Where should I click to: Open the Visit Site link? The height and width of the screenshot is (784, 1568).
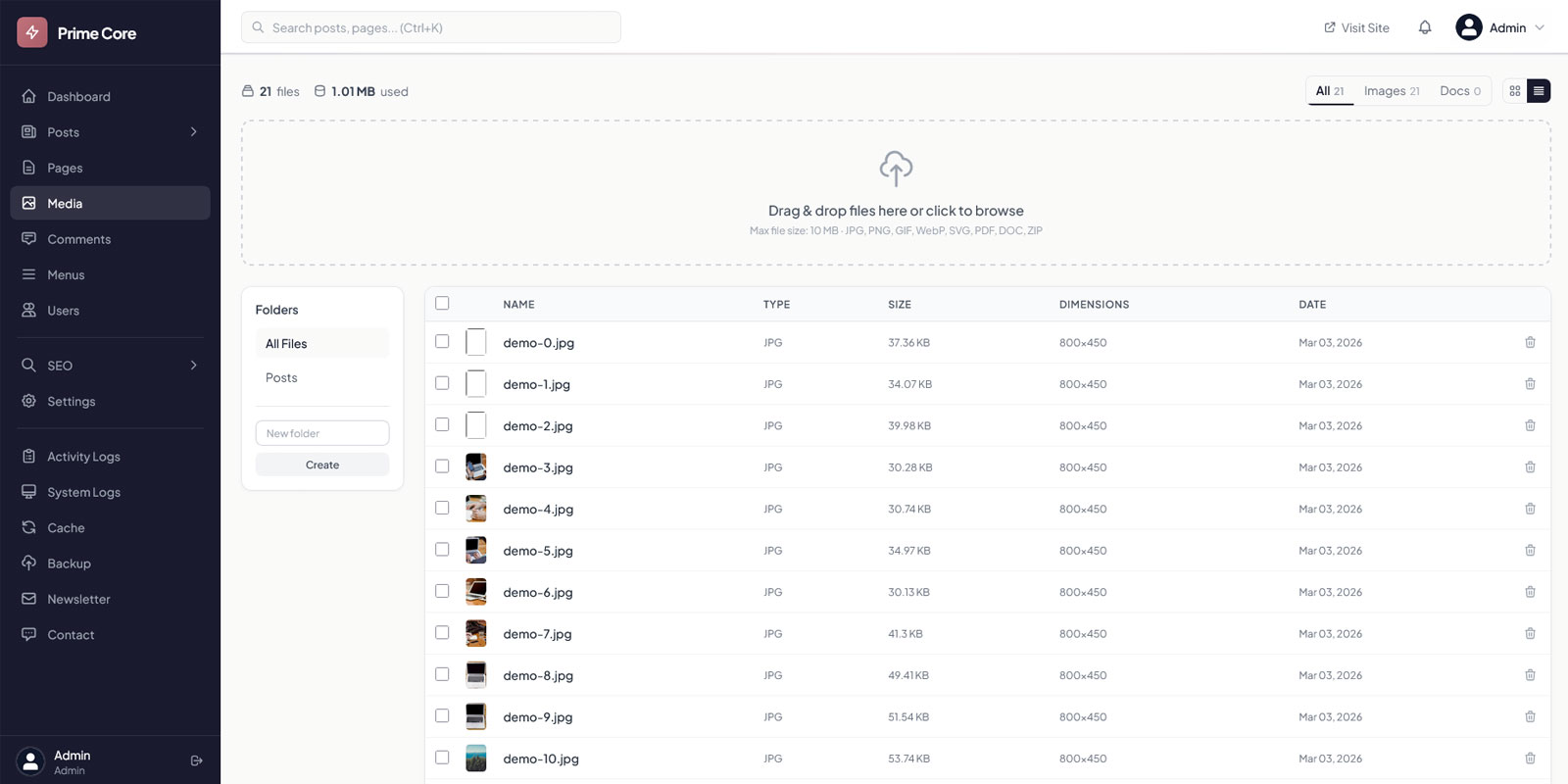tap(1356, 27)
